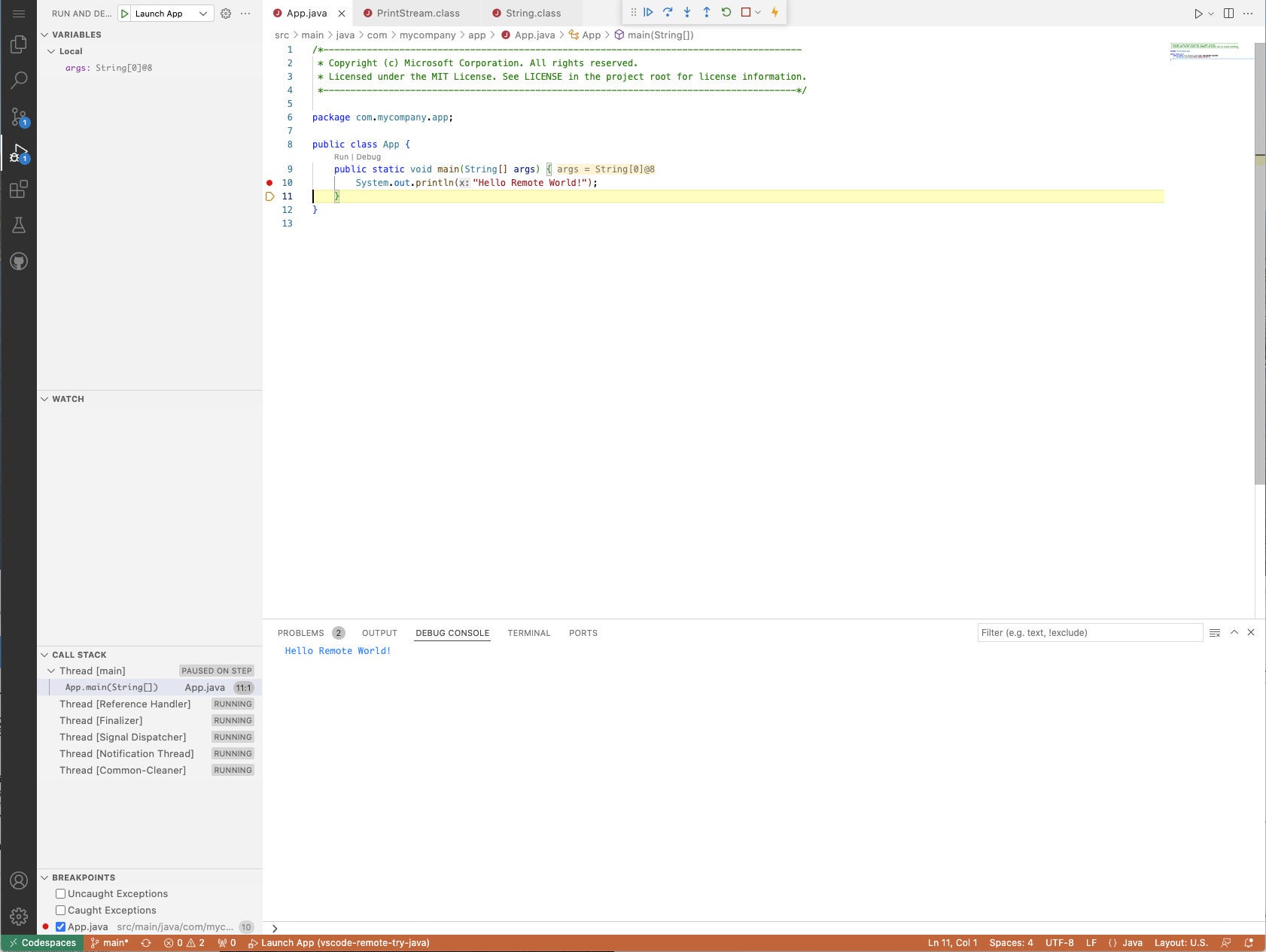
Task: Start debugging with green play button
Action: click(x=125, y=14)
